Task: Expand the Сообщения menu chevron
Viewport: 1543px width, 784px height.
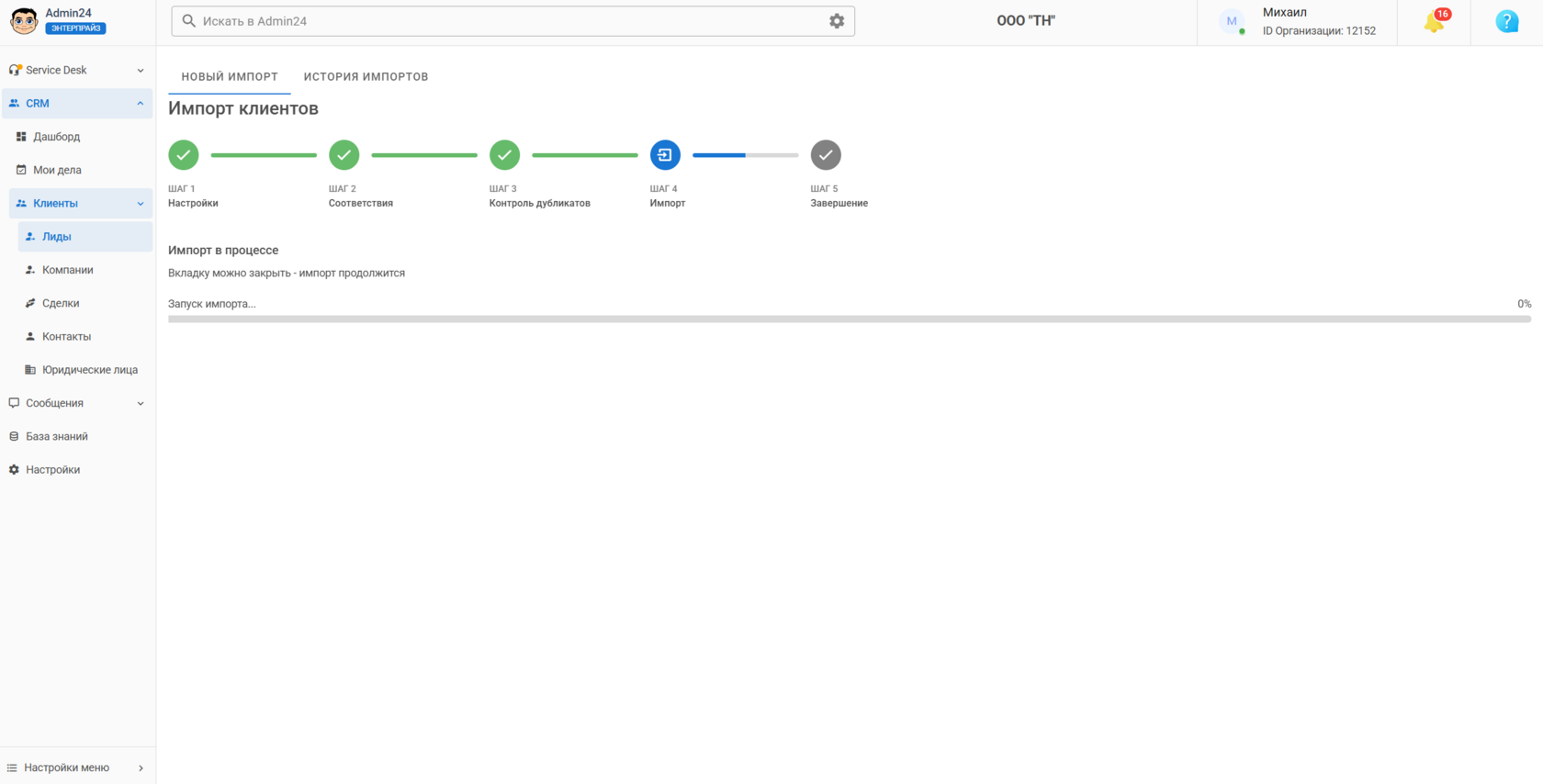Action: [141, 404]
